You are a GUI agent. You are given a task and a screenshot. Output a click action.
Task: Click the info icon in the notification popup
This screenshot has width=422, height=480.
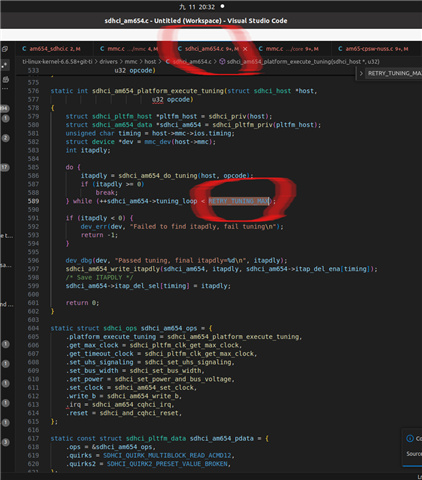tap(410, 438)
